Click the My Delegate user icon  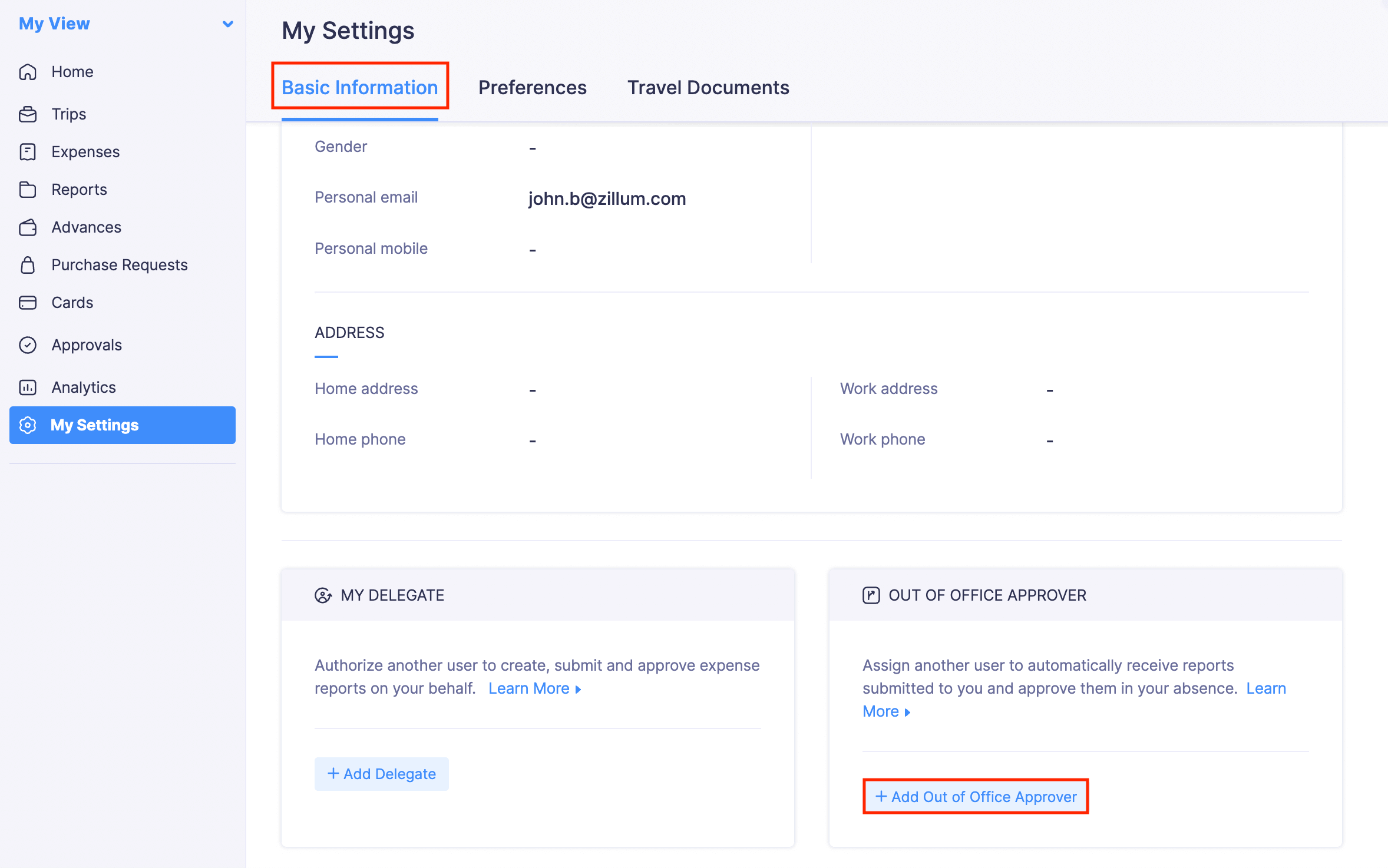pyautogui.click(x=323, y=595)
